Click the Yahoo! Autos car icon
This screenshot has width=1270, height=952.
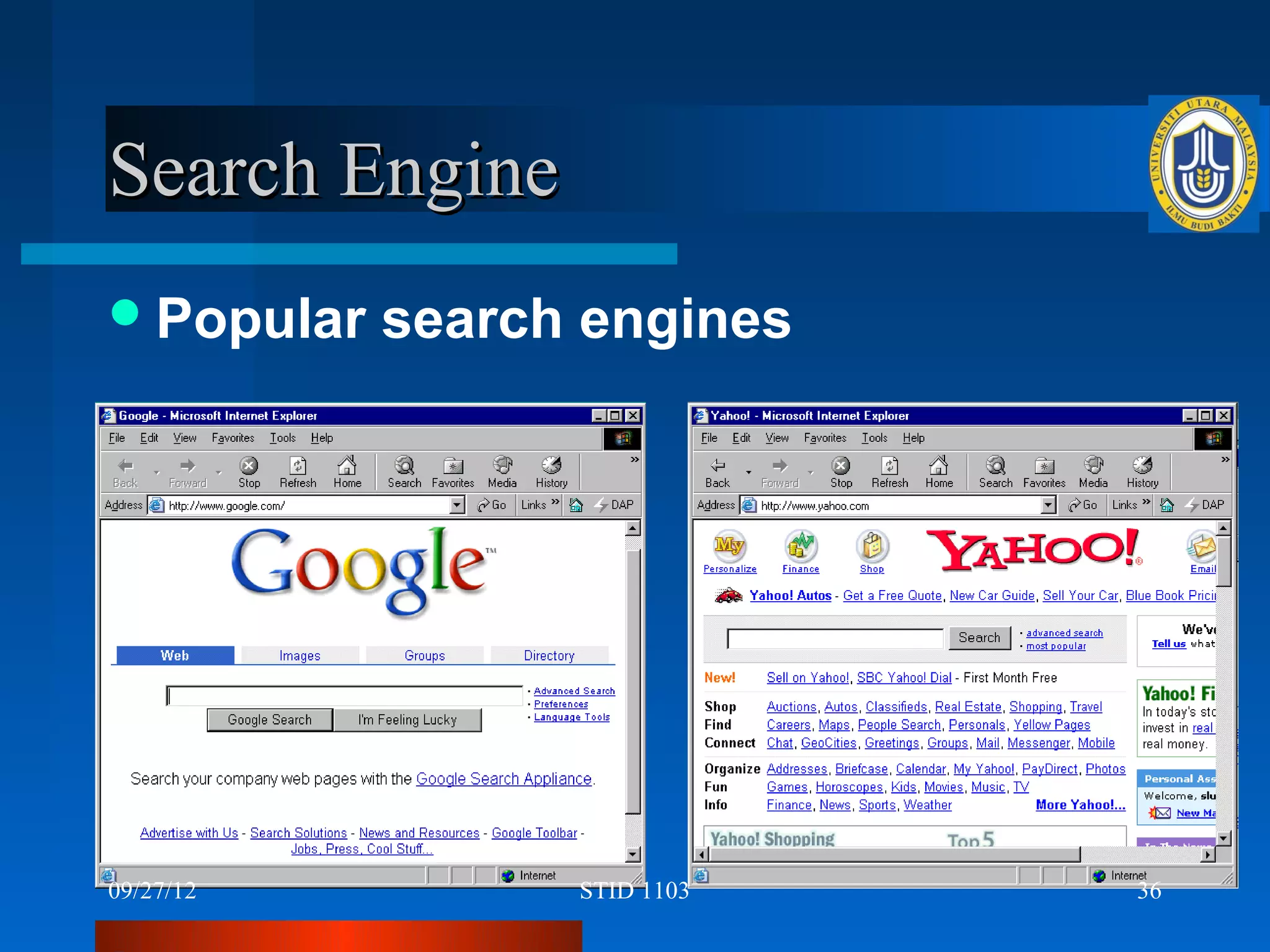[x=729, y=596]
